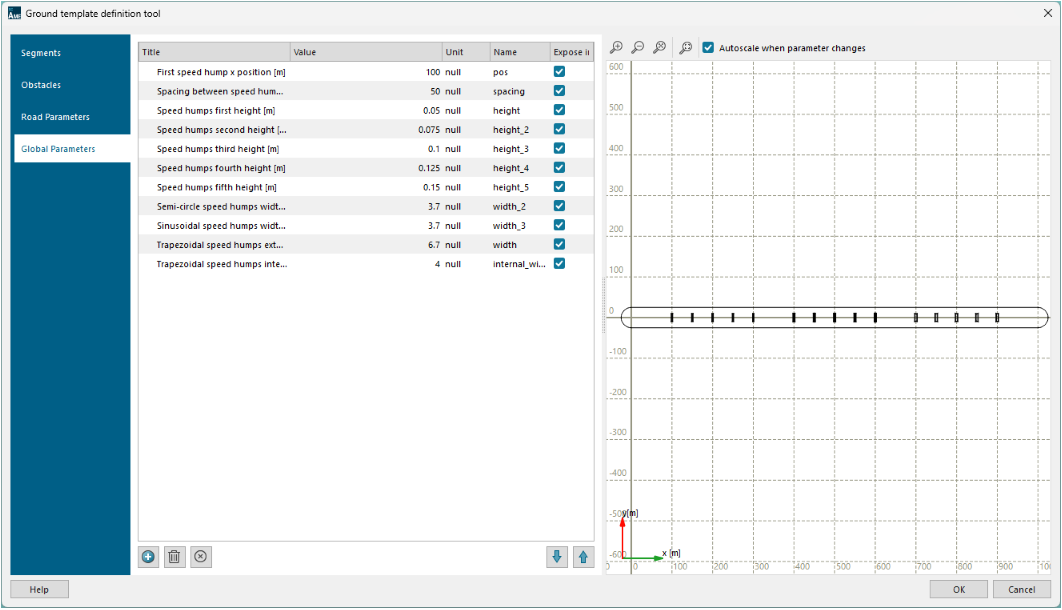Uncheck Expose checkbox for pos parameter
The image size is (1062, 610).
tap(559, 72)
